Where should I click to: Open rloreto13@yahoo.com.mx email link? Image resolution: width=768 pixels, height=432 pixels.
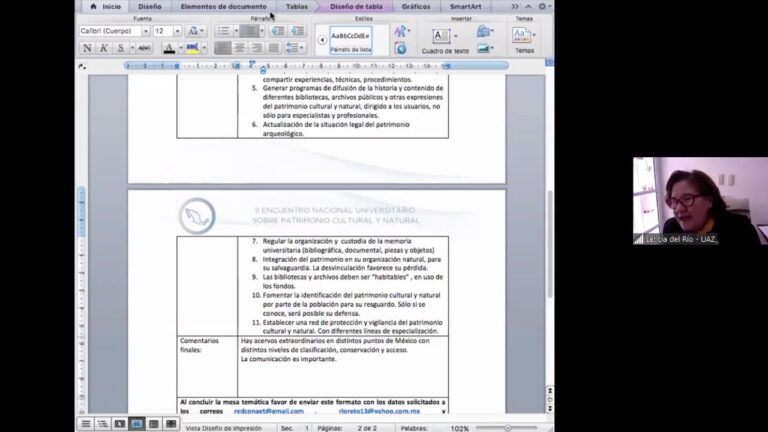point(379,411)
